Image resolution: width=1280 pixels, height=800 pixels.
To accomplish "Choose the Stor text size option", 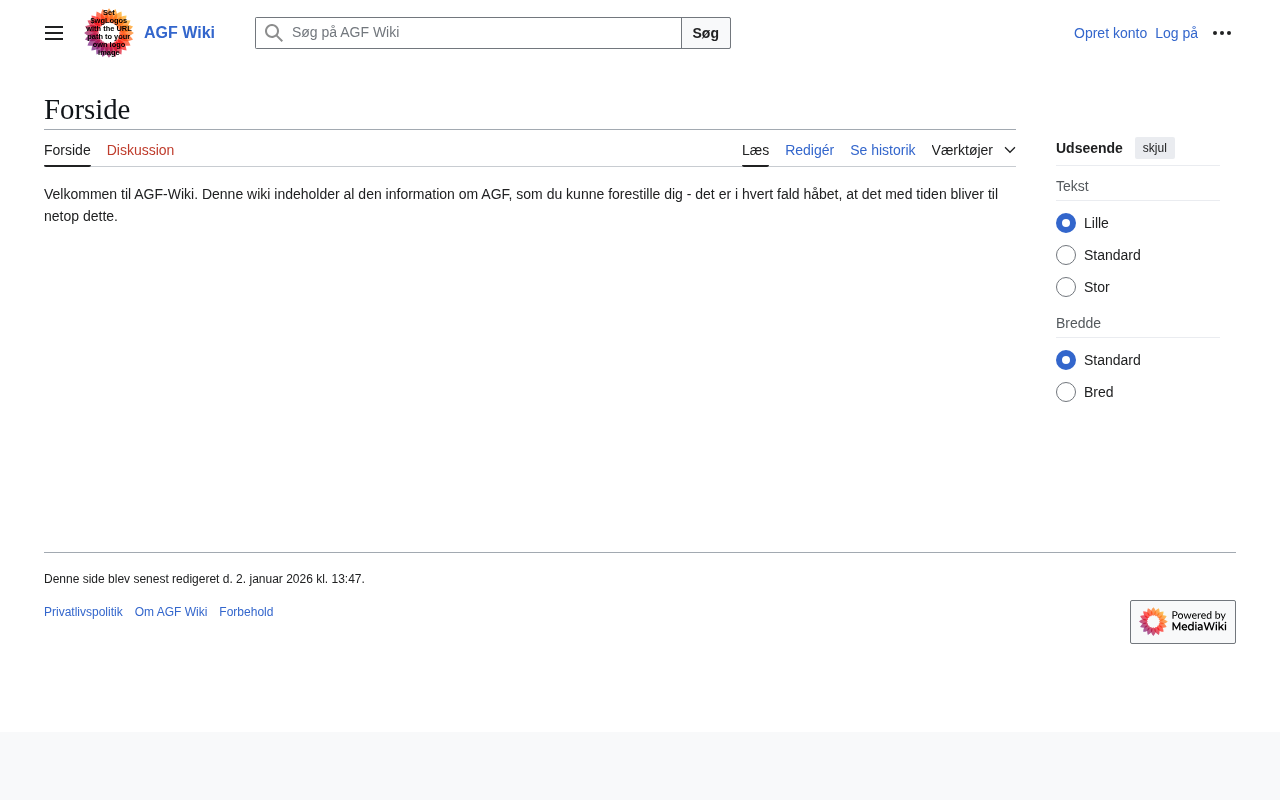I will coord(1066,287).
